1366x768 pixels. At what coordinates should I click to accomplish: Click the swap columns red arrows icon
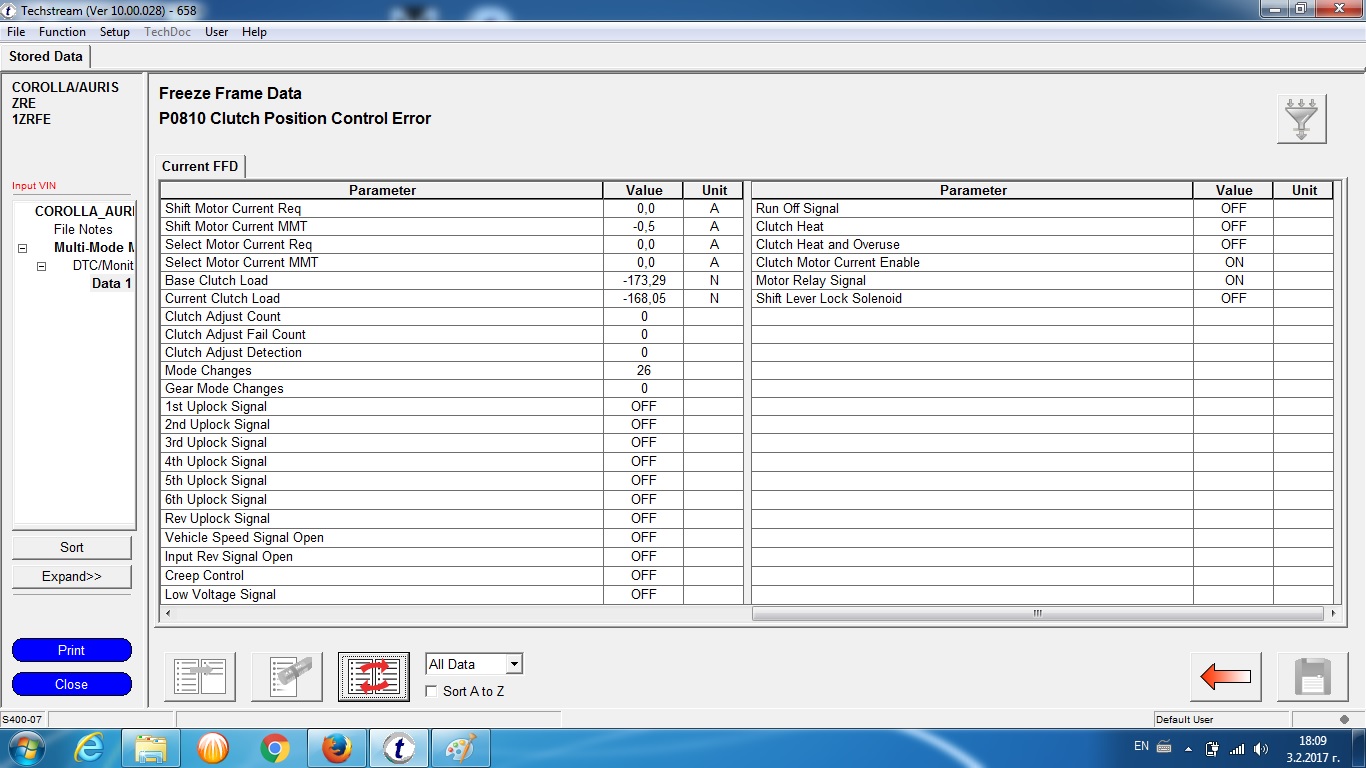click(x=374, y=677)
